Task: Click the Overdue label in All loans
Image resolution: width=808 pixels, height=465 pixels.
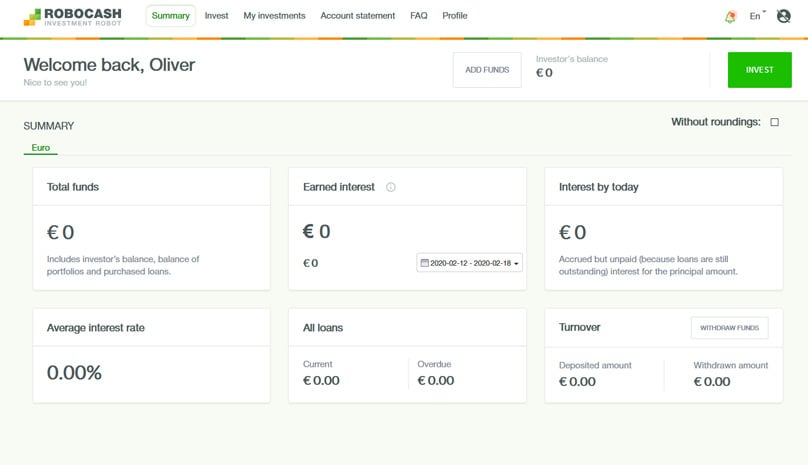Action: tap(434, 364)
